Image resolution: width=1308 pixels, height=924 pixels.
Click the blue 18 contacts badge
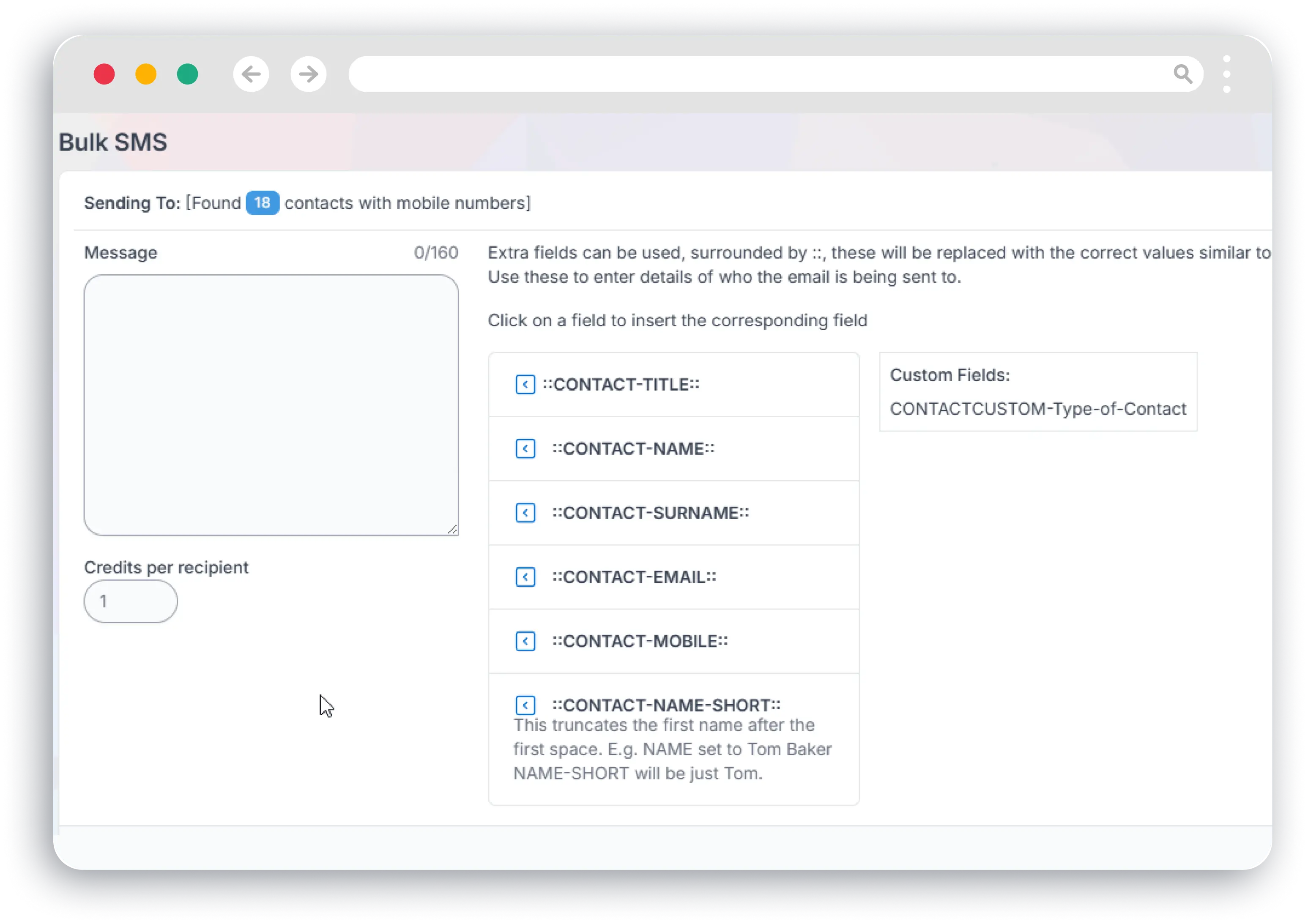point(262,203)
